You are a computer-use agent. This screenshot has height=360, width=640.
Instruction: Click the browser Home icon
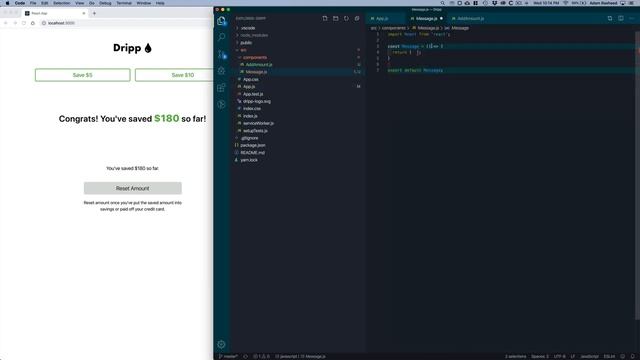pos(33,23)
